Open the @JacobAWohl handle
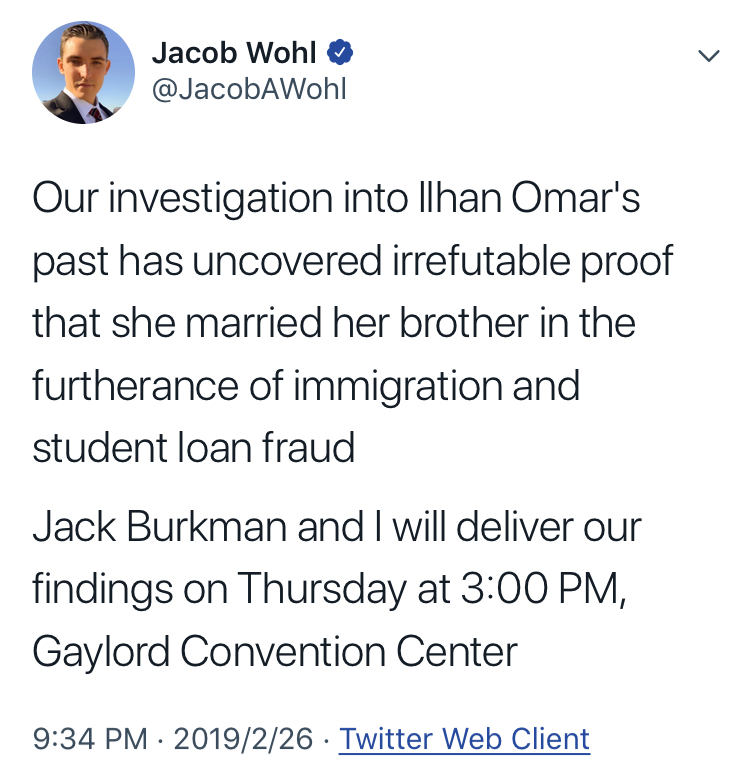This screenshot has width=750, height=774. click(x=248, y=90)
